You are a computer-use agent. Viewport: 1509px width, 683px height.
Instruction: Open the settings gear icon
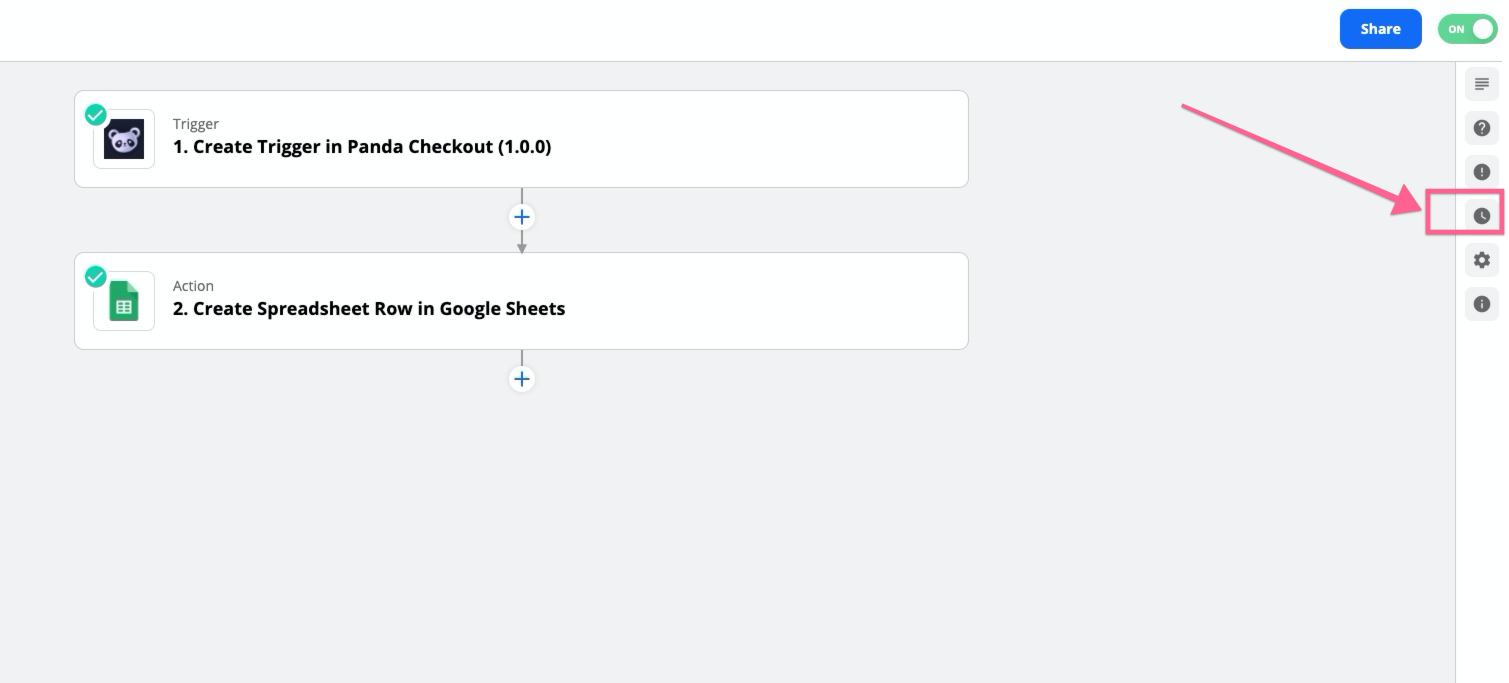coord(1482,259)
